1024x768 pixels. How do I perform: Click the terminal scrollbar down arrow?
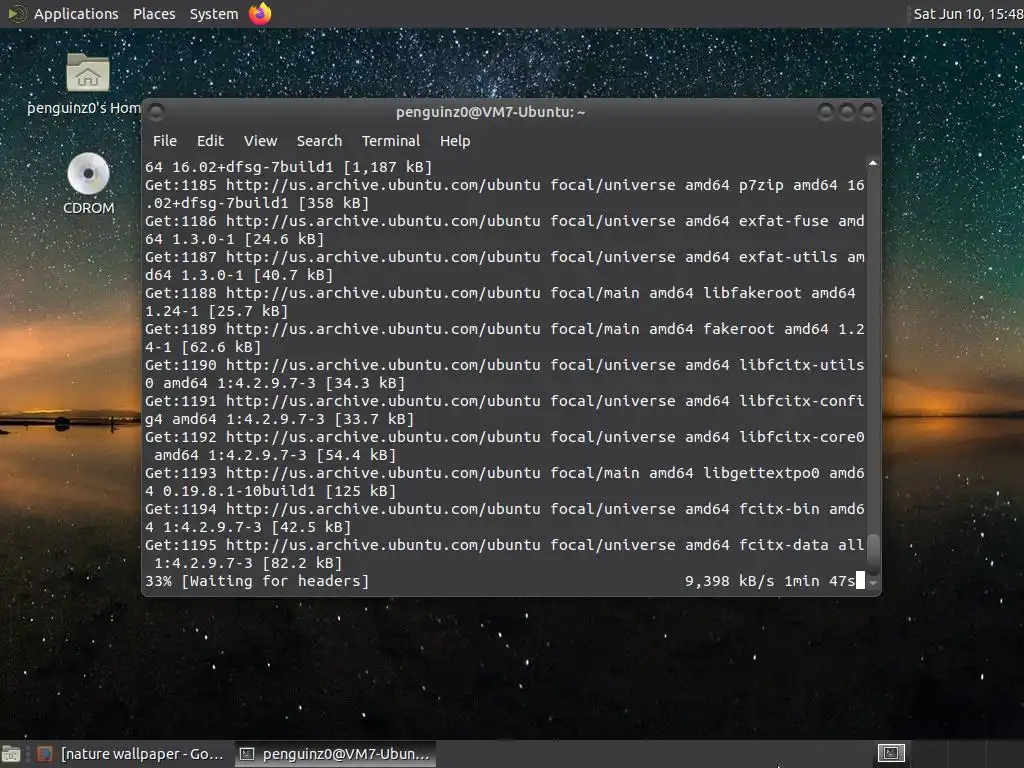(873, 582)
